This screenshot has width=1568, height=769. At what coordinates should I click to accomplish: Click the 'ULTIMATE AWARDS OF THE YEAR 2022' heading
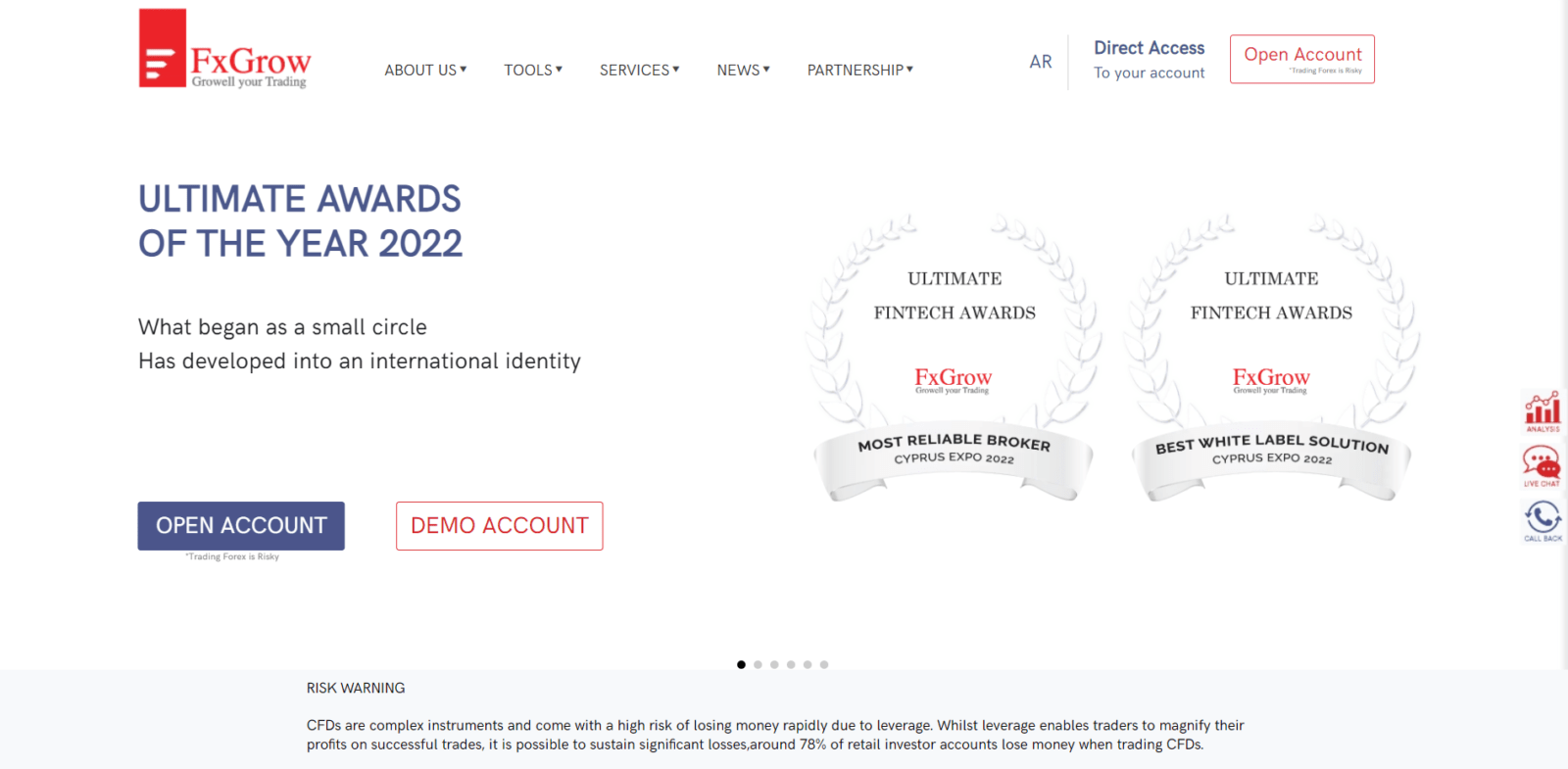pyautogui.click(x=300, y=221)
